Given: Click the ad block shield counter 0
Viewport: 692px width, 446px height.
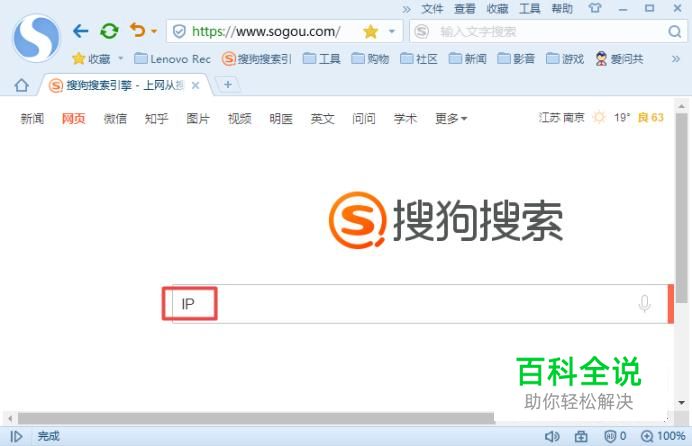Looking at the screenshot, I should tap(615, 436).
